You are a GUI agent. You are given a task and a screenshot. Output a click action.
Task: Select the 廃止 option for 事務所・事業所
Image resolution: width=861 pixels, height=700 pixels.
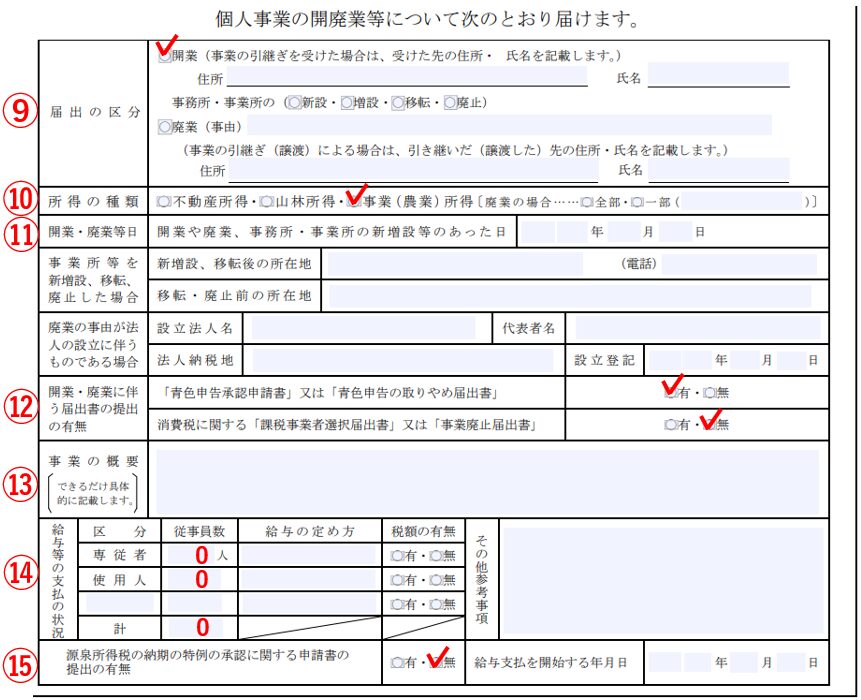[x=451, y=103]
